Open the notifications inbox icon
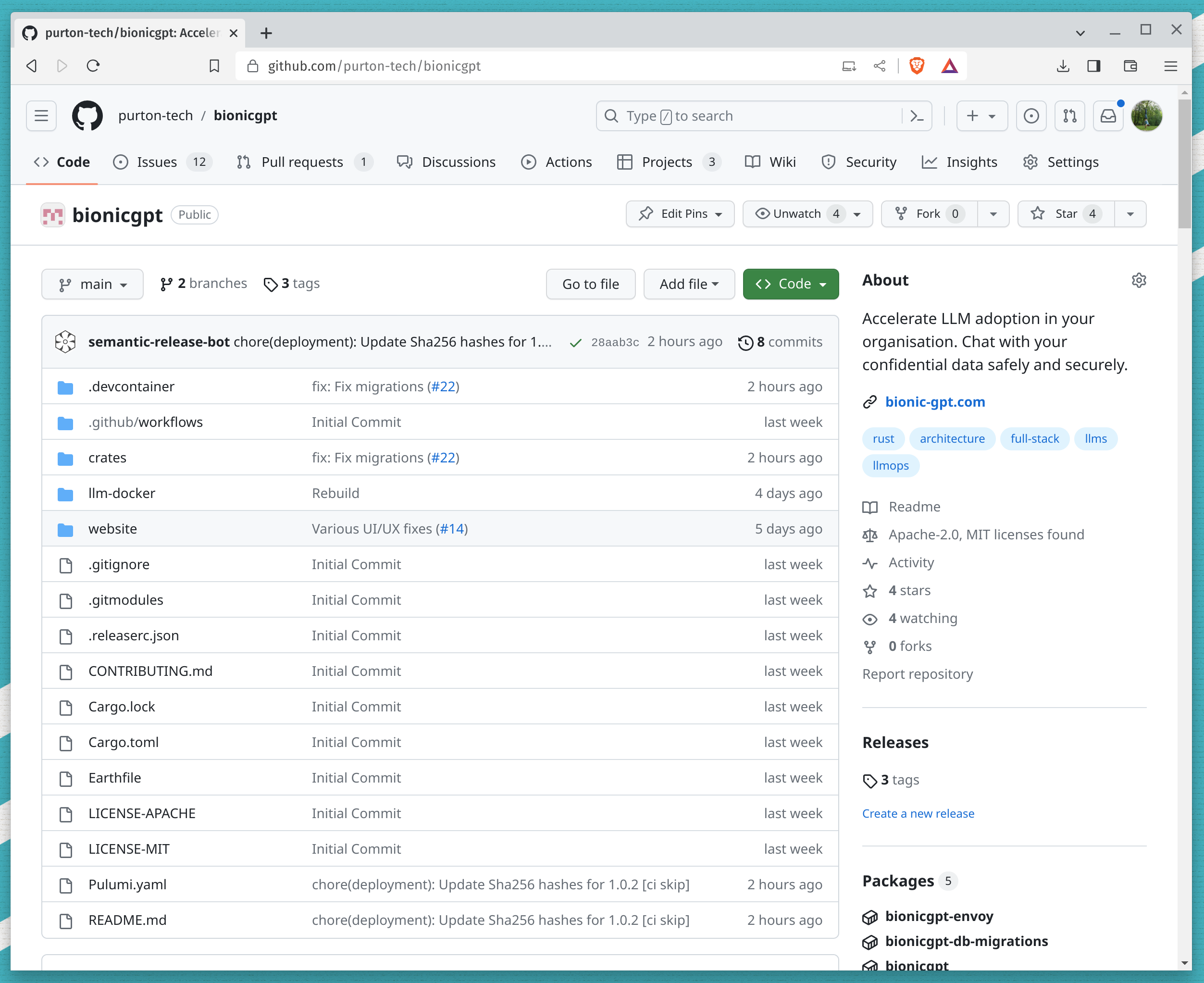The image size is (1204, 983). pyautogui.click(x=1108, y=115)
